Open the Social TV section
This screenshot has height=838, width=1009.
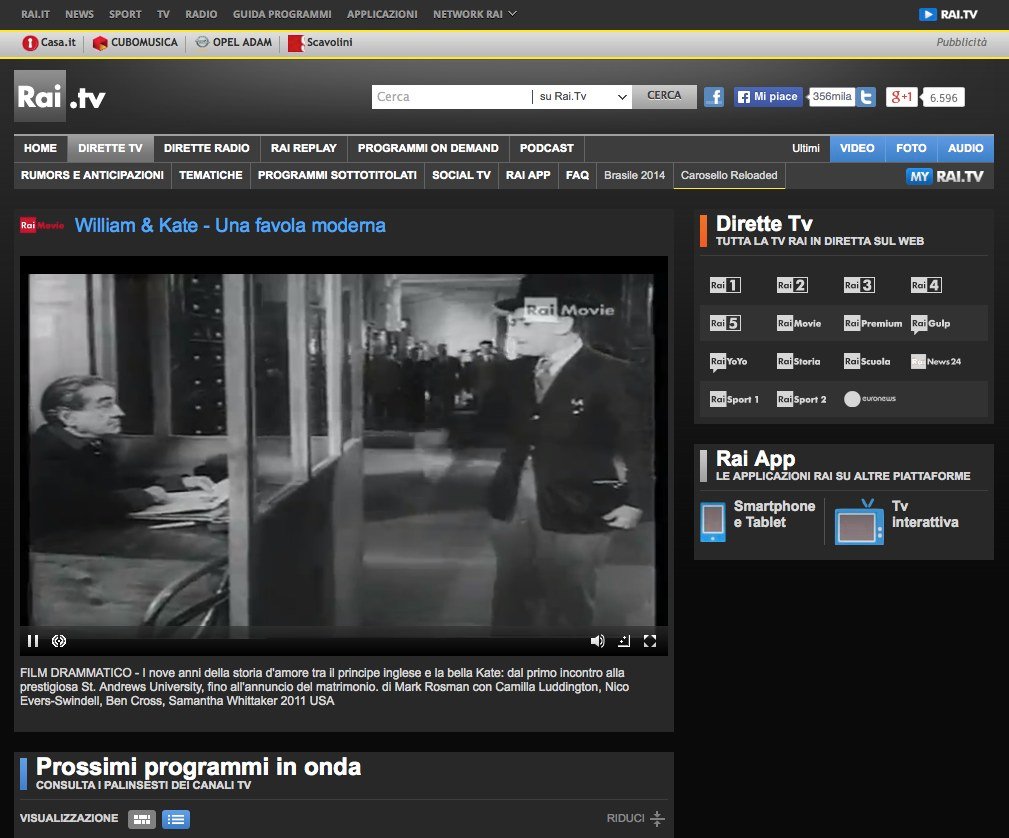pyautogui.click(x=461, y=176)
